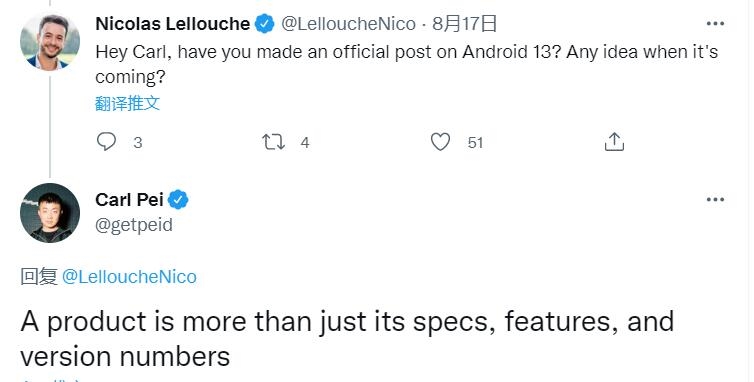Click the @getpeid handle

click(134, 225)
